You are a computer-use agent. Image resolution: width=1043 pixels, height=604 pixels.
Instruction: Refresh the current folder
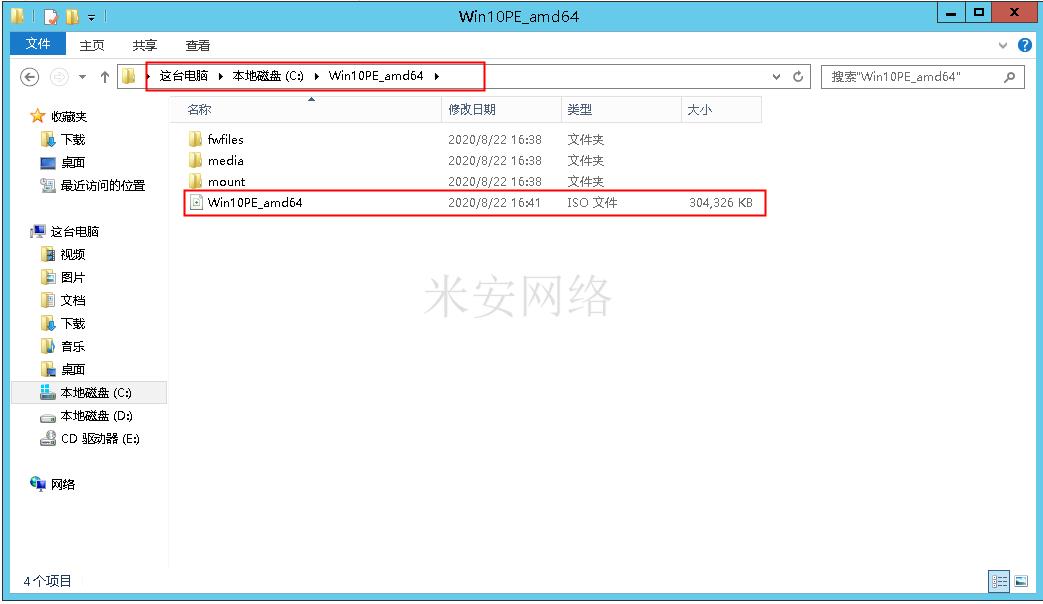(x=798, y=77)
